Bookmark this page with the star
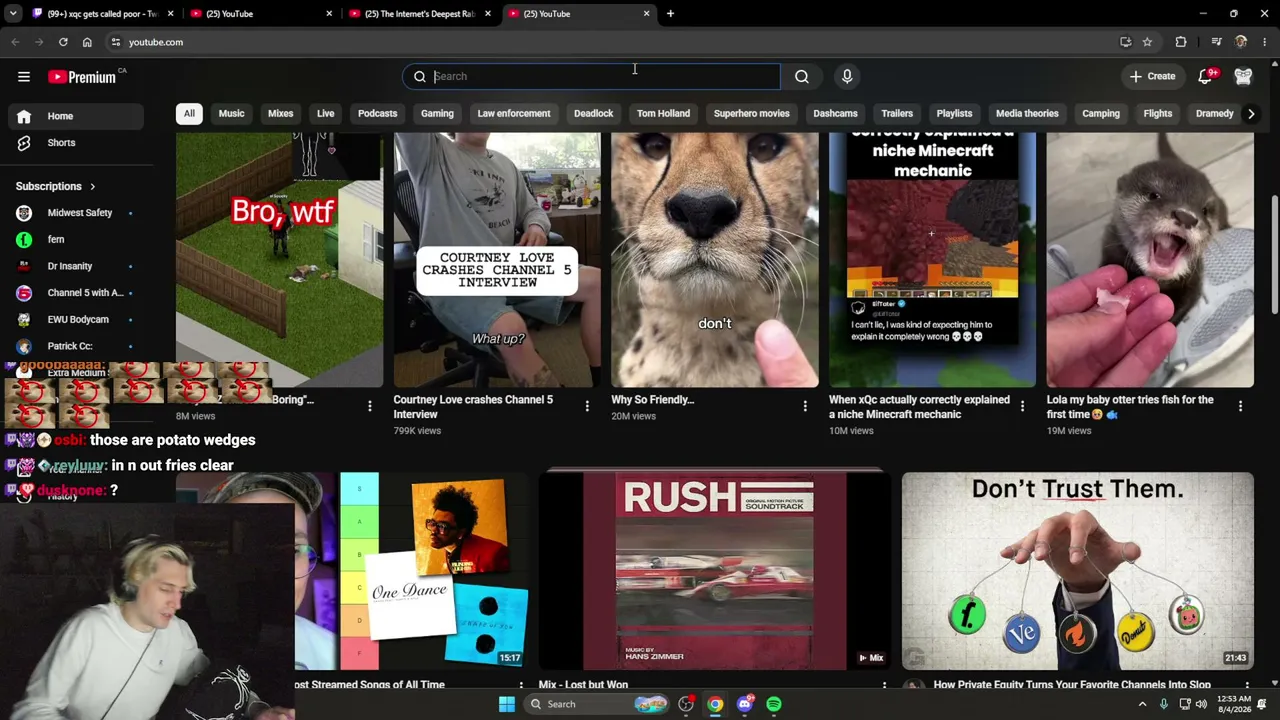The width and height of the screenshot is (1280, 720). [x=1147, y=42]
